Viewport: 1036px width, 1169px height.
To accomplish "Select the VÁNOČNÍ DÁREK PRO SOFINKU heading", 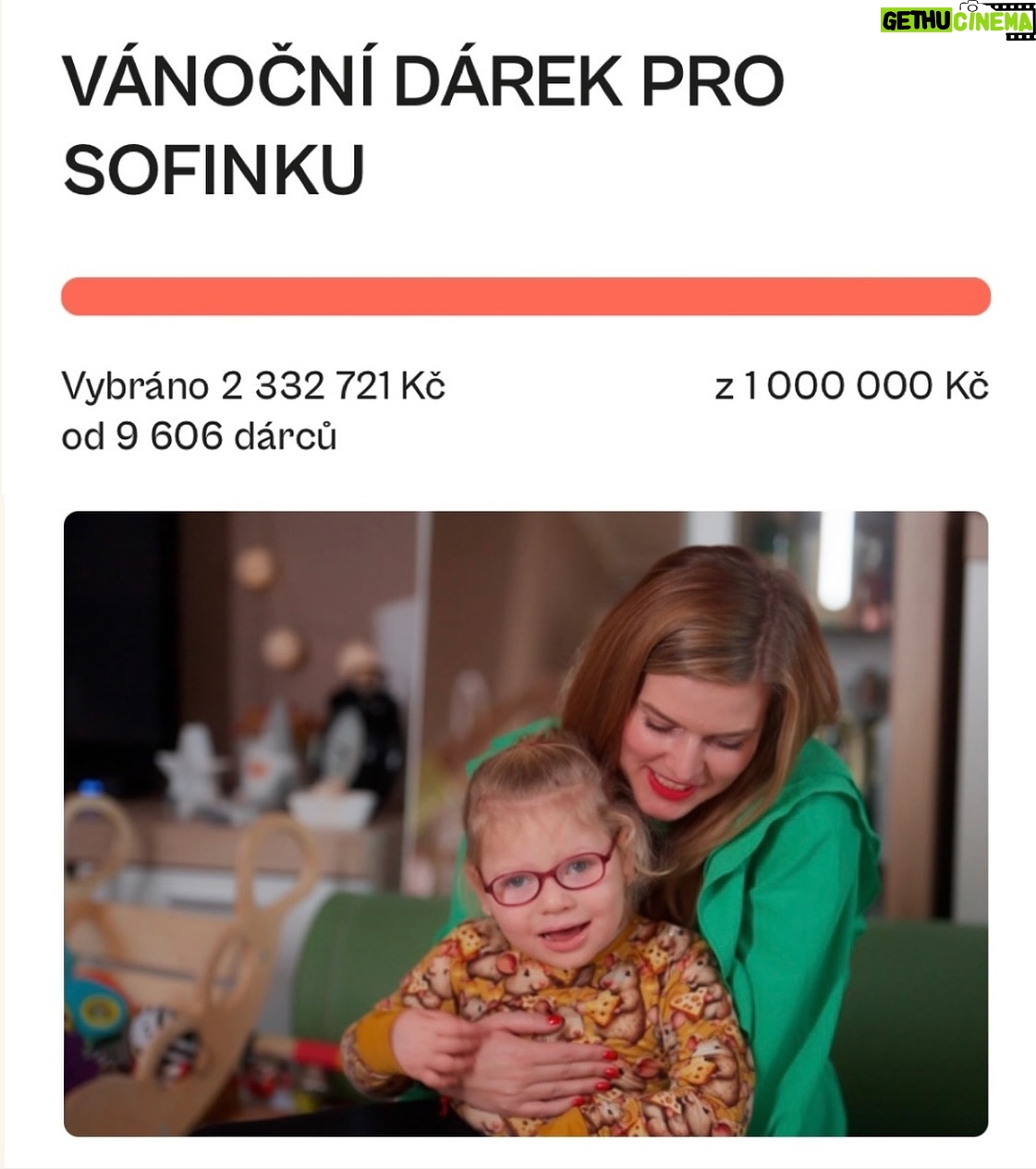I will click(x=423, y=126).
